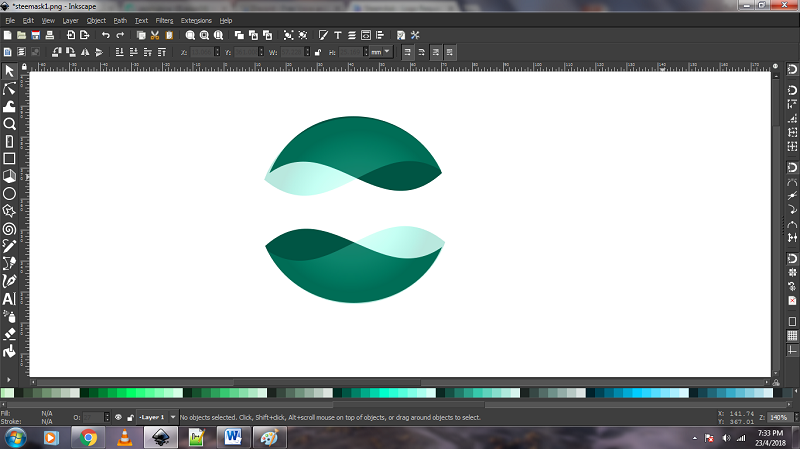800x449 pixels.
Task: Open Text and Font dialog icon
Action: [338, 35]
